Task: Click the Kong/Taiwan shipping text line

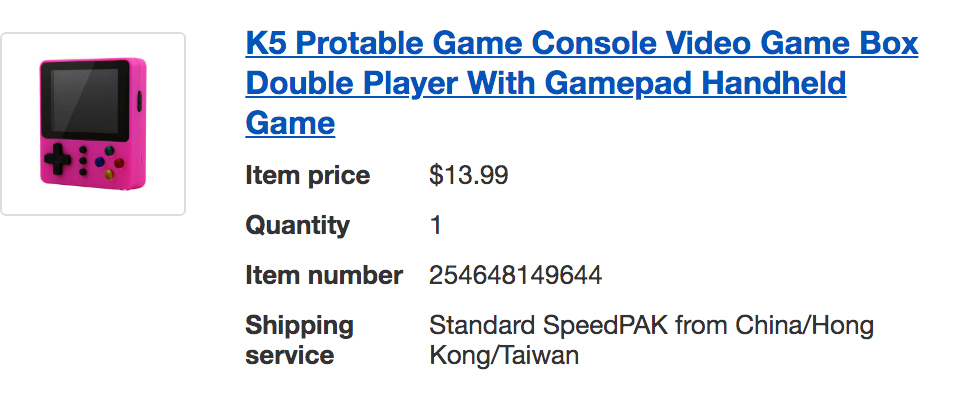Action: 504,356
